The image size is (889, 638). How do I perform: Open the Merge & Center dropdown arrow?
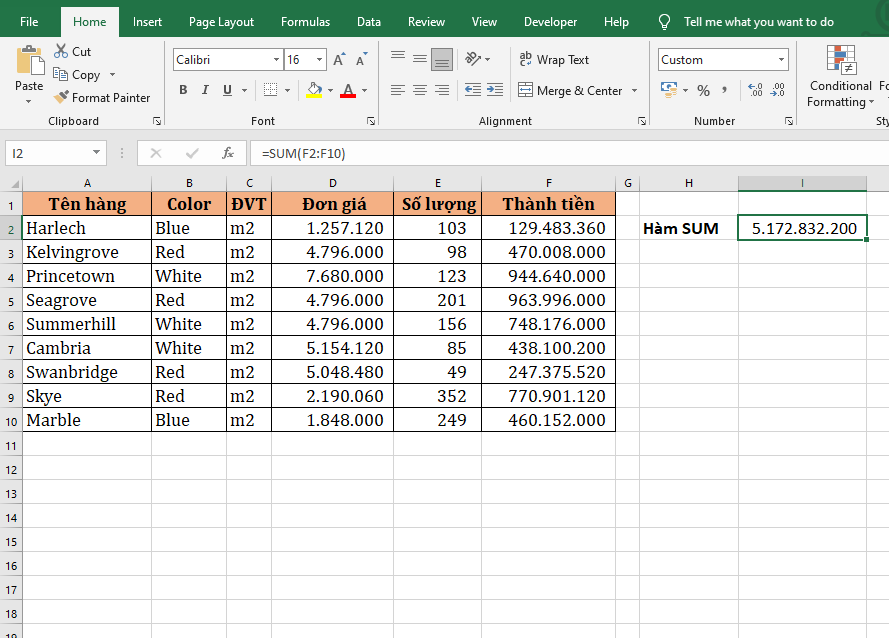pos(633,91)
